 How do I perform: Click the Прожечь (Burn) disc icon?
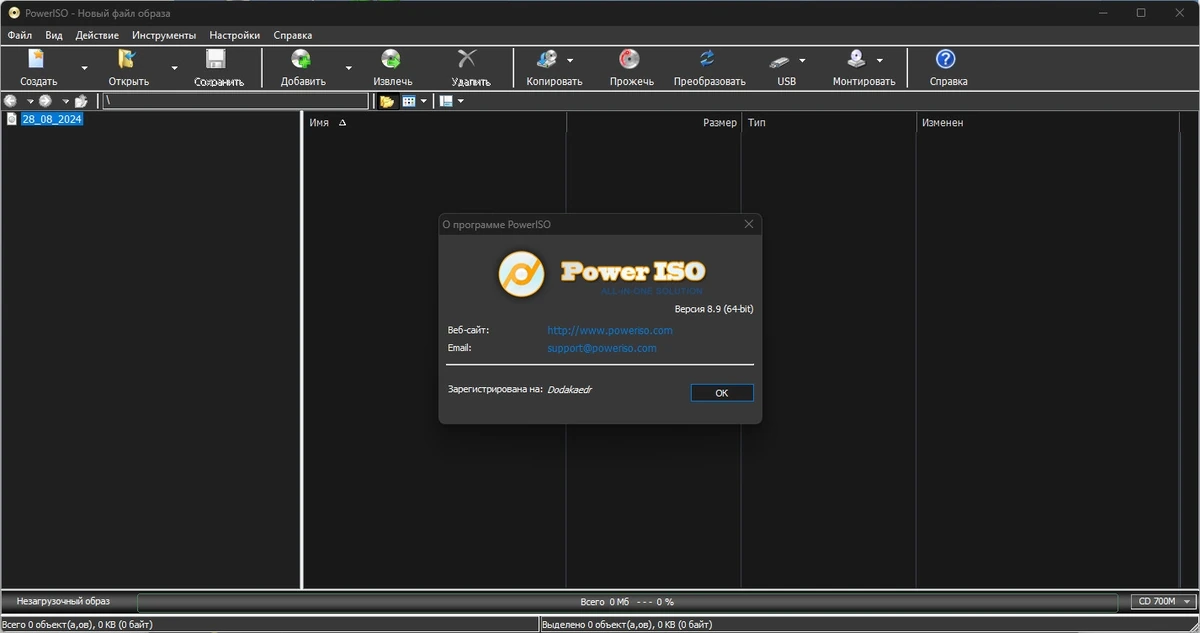[630, 60]
